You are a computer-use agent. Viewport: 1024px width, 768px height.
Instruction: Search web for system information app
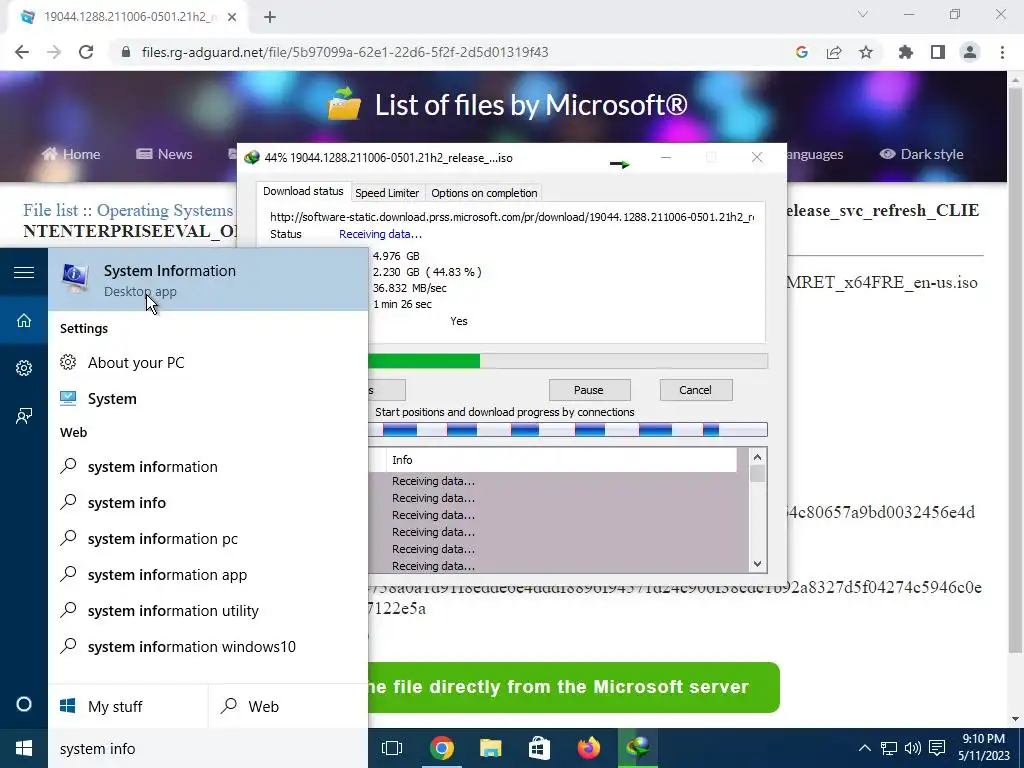click(x=208, y=575)
